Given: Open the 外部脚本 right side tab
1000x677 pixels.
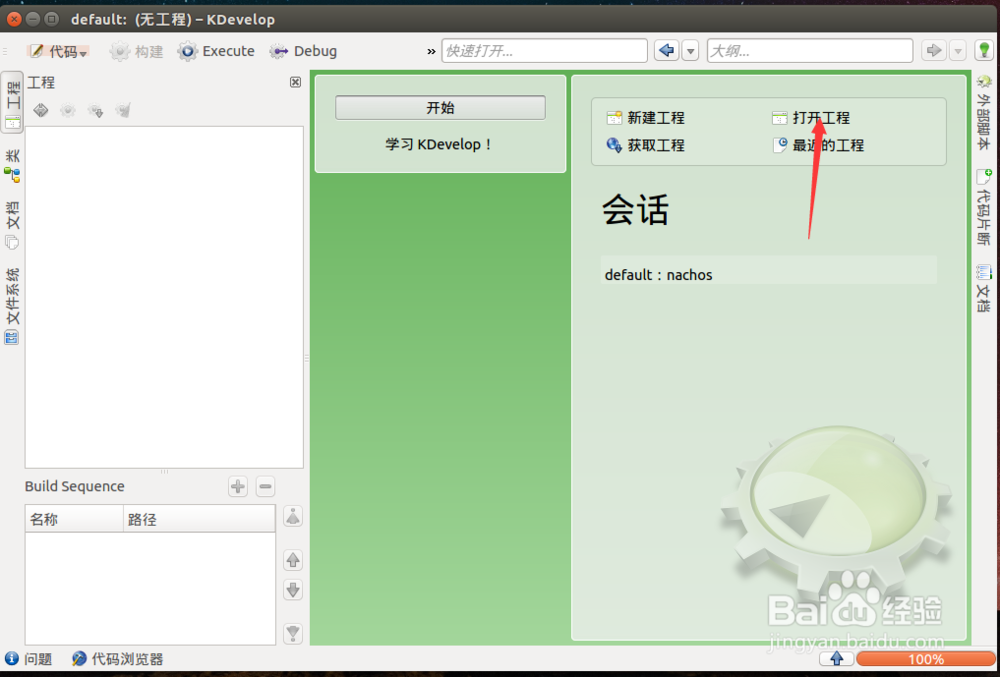Looking at the screenshot, I should point(984,115).
